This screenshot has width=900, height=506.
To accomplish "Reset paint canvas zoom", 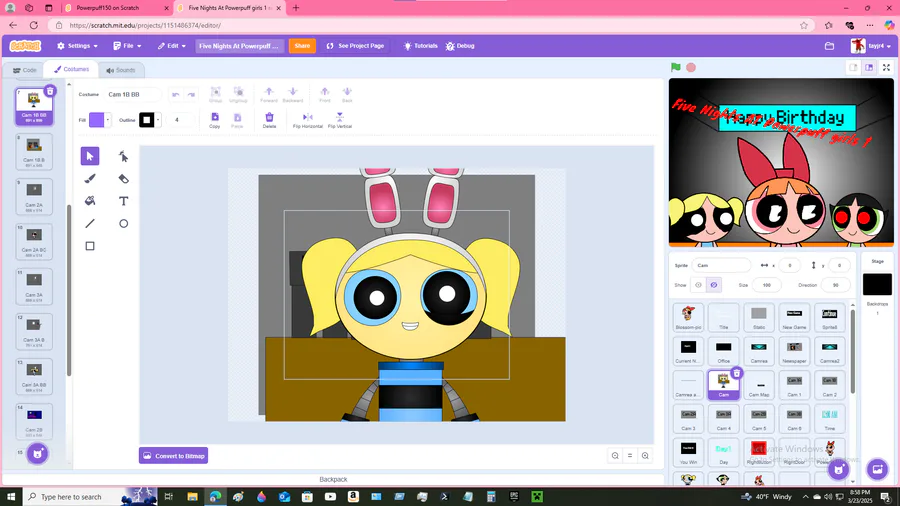I will coord(630,456).
